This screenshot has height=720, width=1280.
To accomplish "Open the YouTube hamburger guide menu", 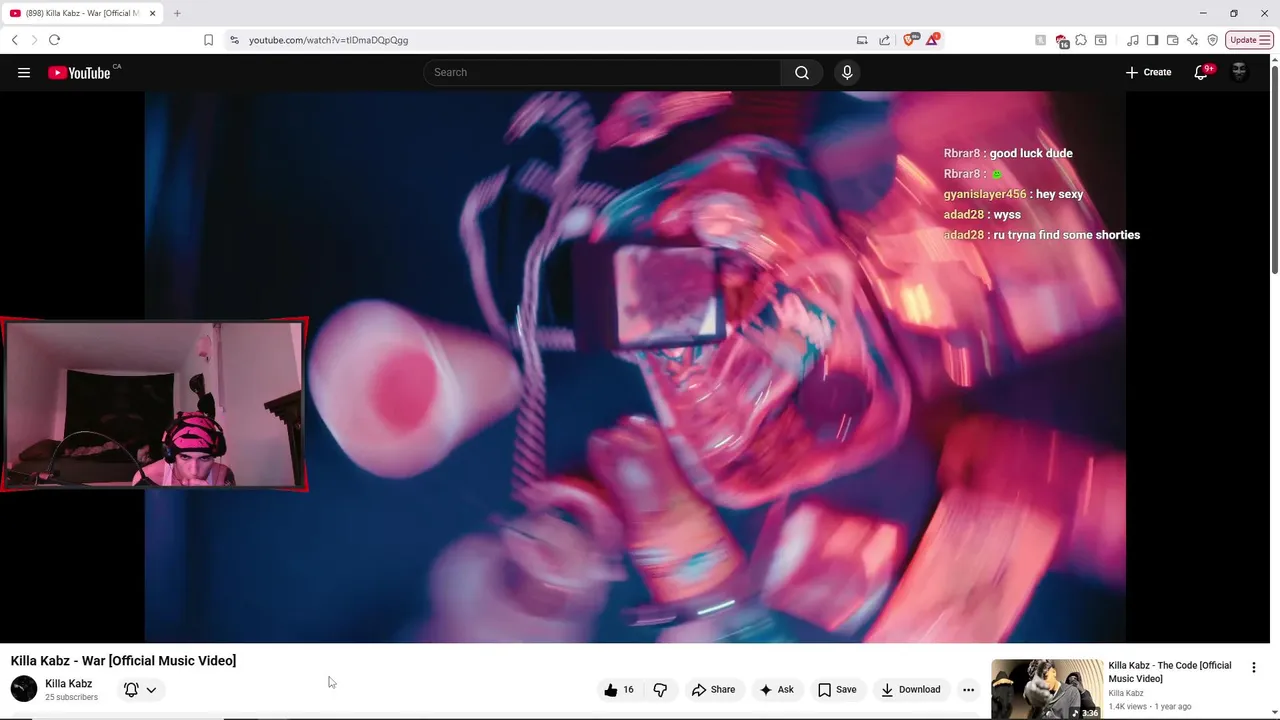I will point(24,72).
